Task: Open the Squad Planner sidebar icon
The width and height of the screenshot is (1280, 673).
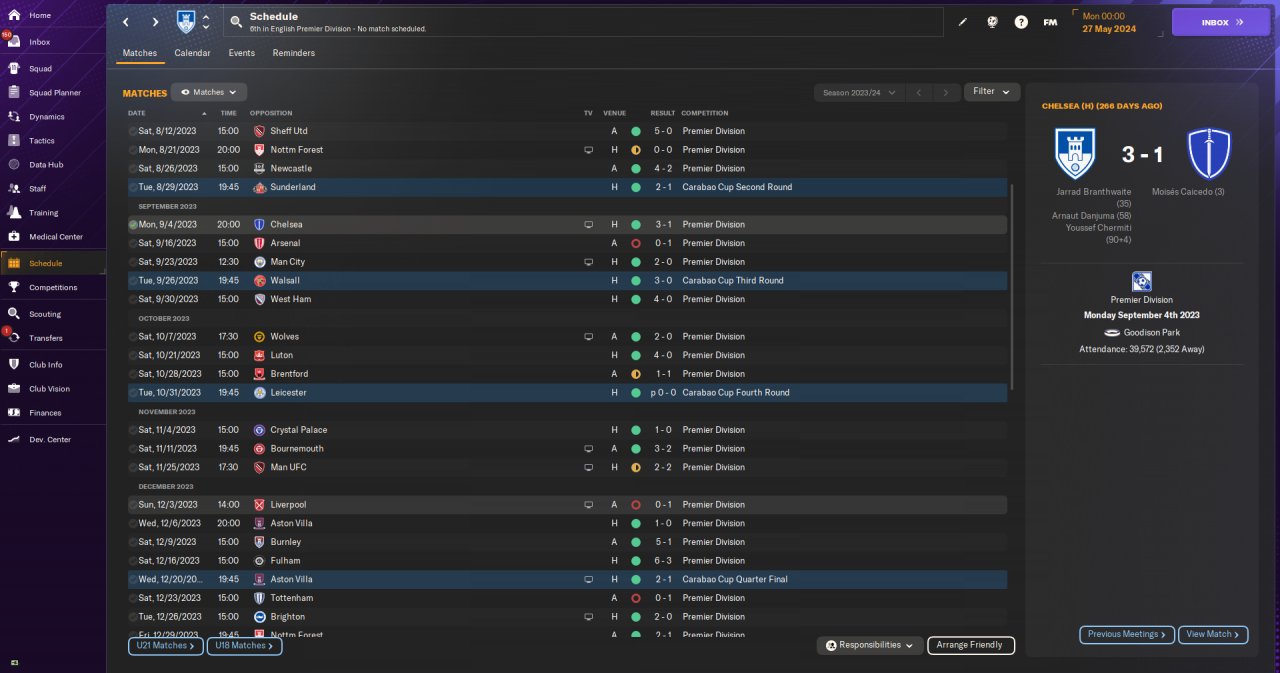Action: pos(14,93)
